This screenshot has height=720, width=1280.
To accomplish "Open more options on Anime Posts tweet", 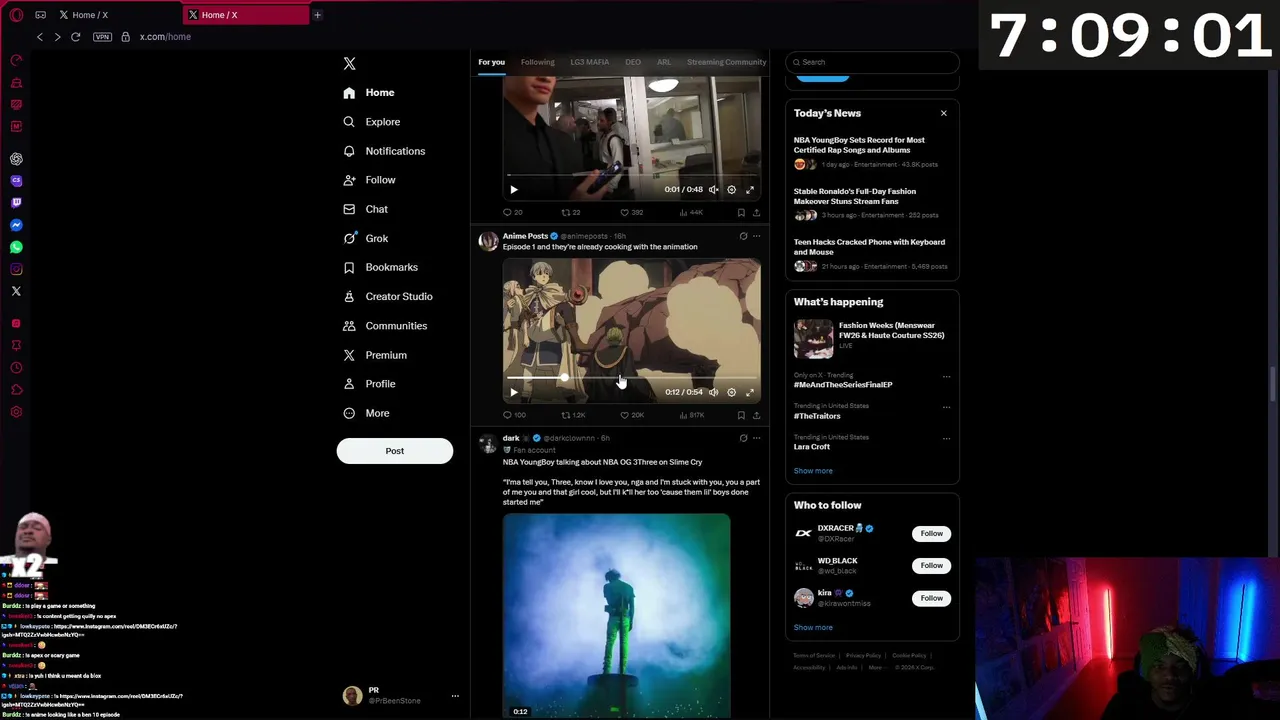I will tap(756, 236).
